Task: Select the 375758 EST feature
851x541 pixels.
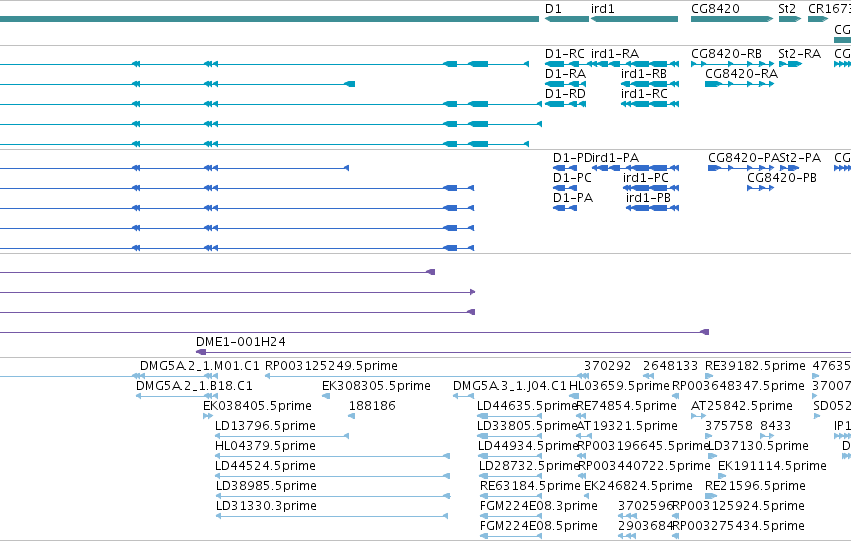Action: click(x=708, y=436)
